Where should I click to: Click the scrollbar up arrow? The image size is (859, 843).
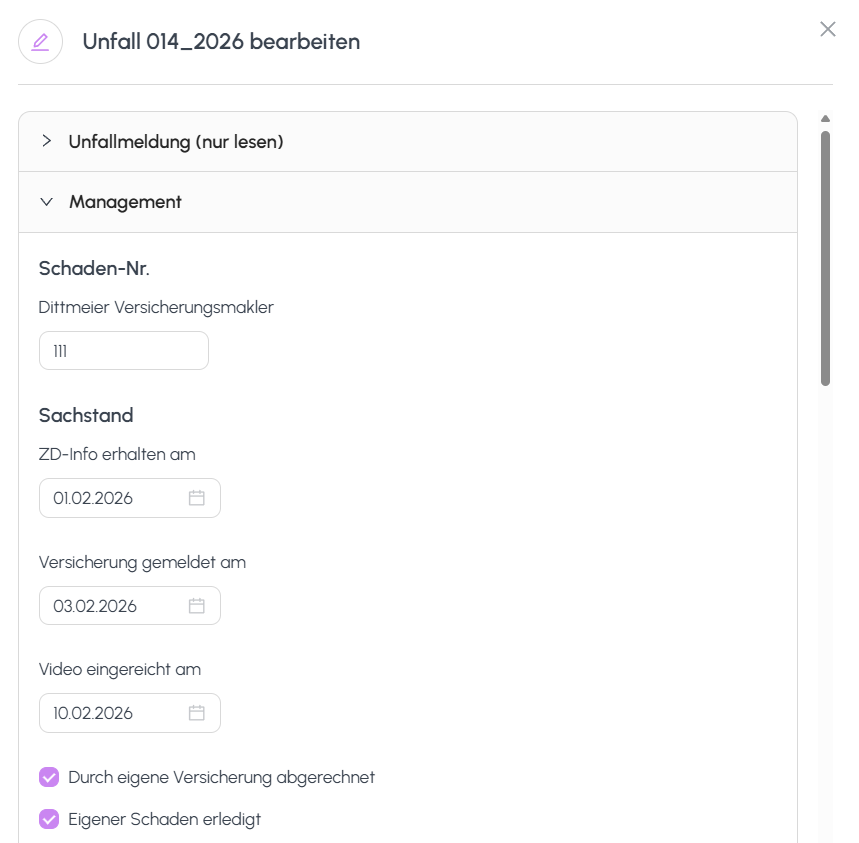(825, 119)
